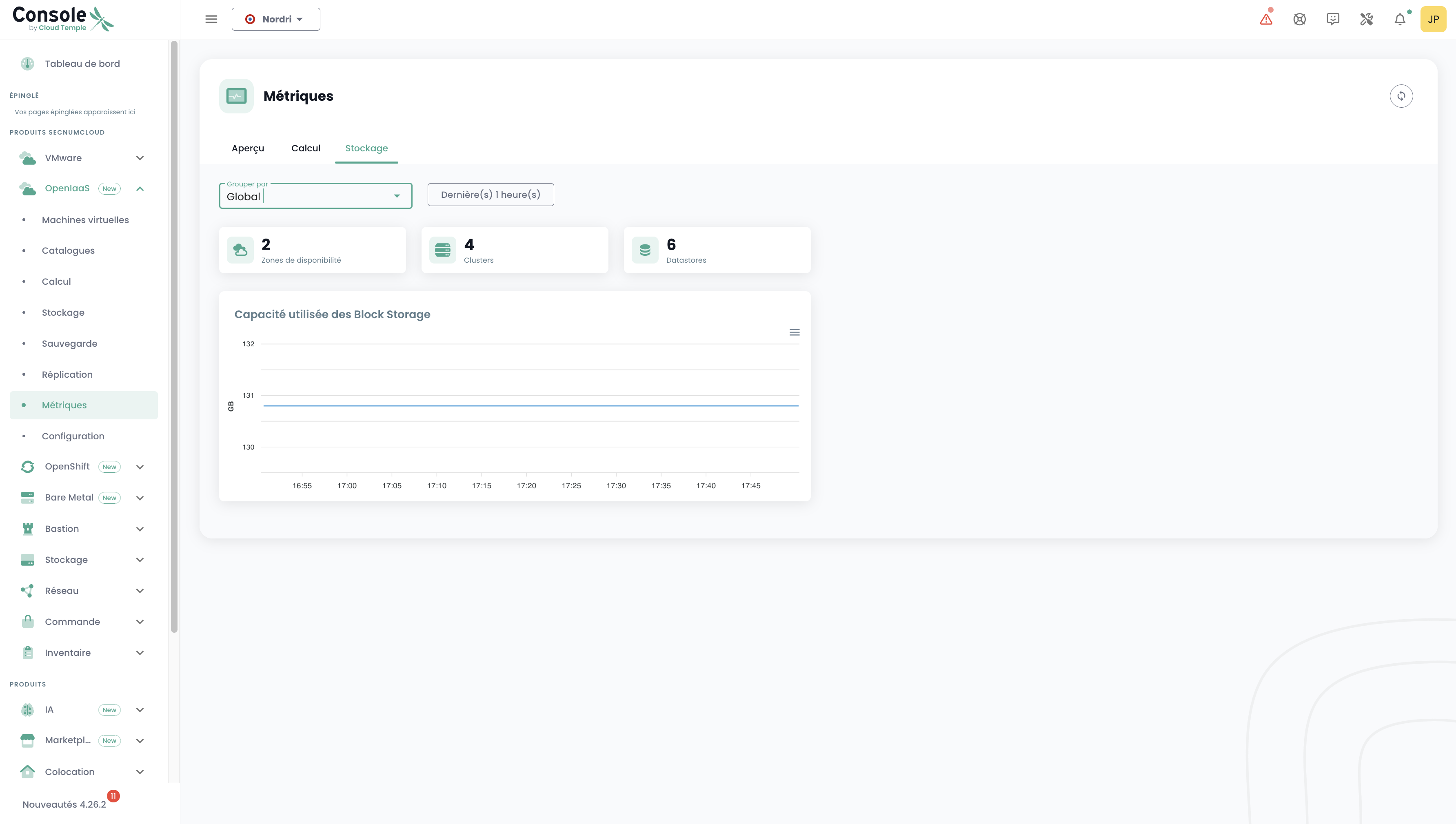
Task: Open the support lifebuoy icon
Action: point(1299,19)
